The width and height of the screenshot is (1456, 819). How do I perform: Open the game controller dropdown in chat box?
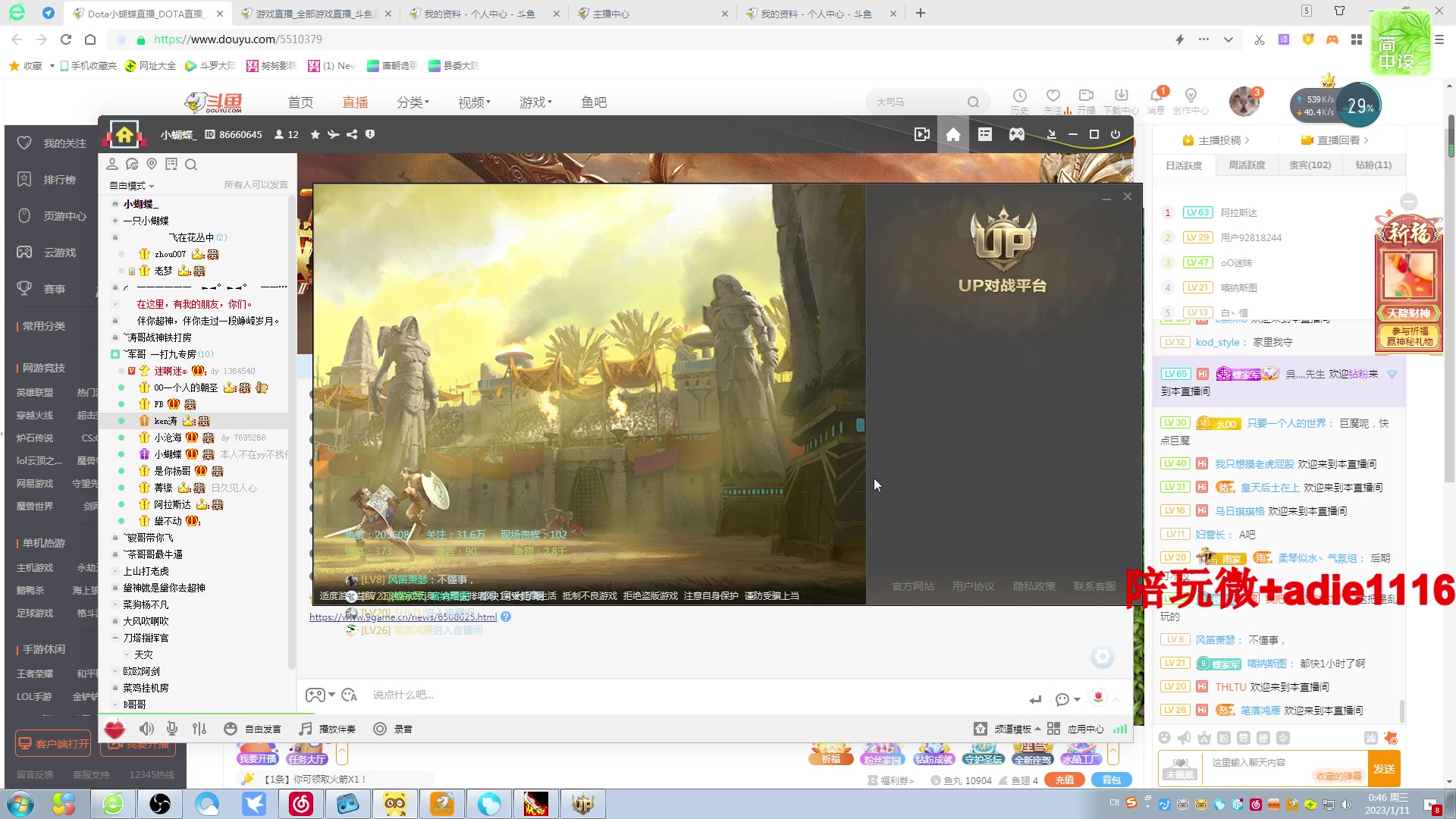[319, 695]
